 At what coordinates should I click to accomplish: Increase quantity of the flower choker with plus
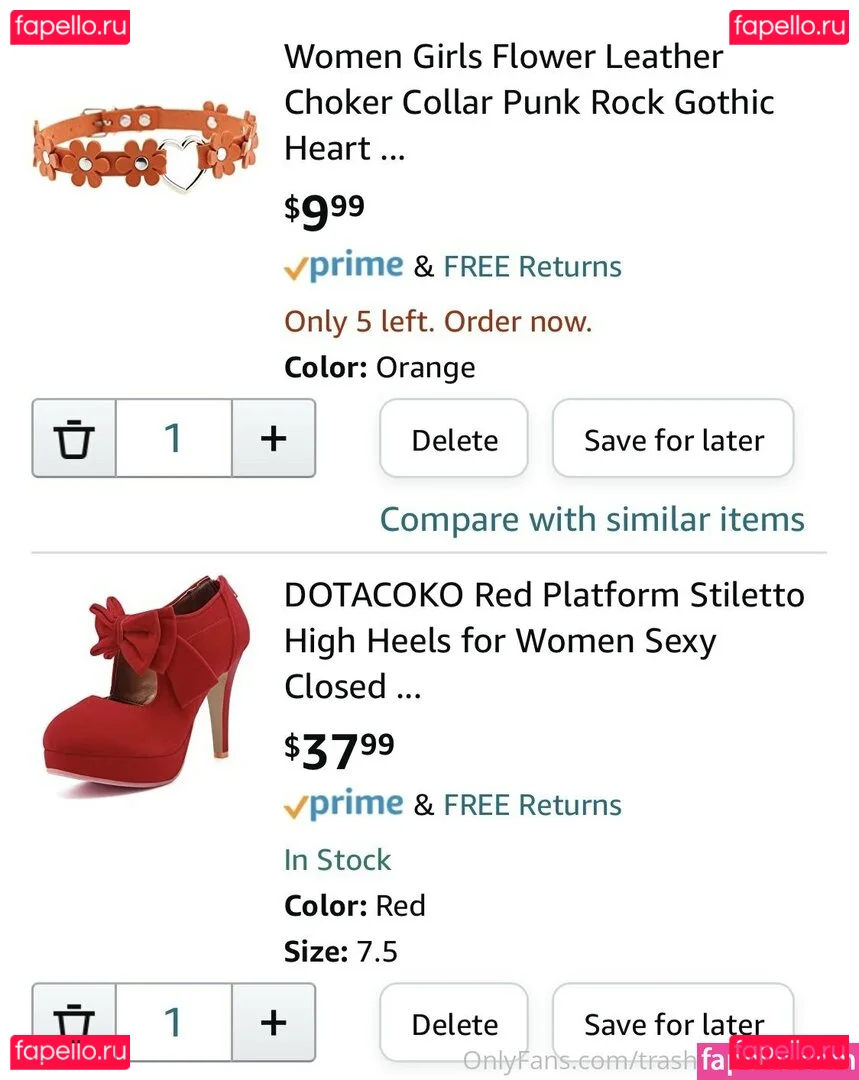pos(273,438)
